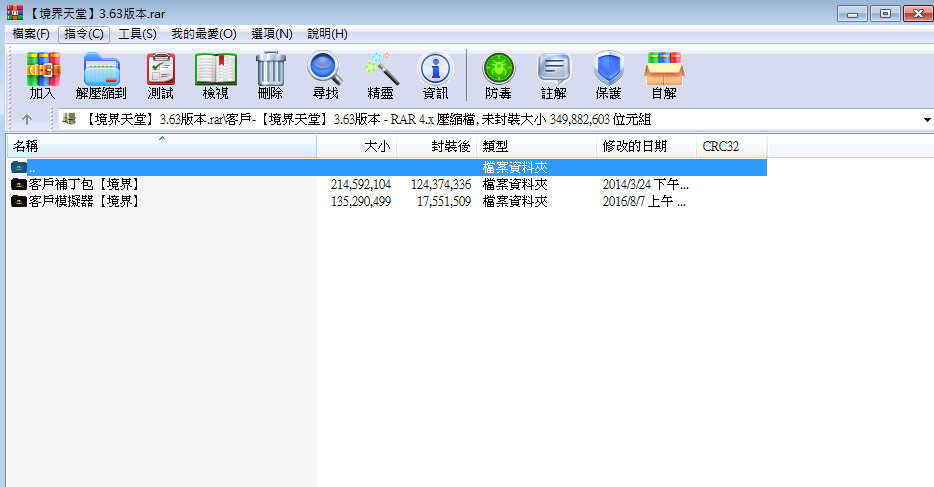Screen dimensions: 934x487
Task: Open the 指令(C) menu
Action: click(x=84, y=34)
